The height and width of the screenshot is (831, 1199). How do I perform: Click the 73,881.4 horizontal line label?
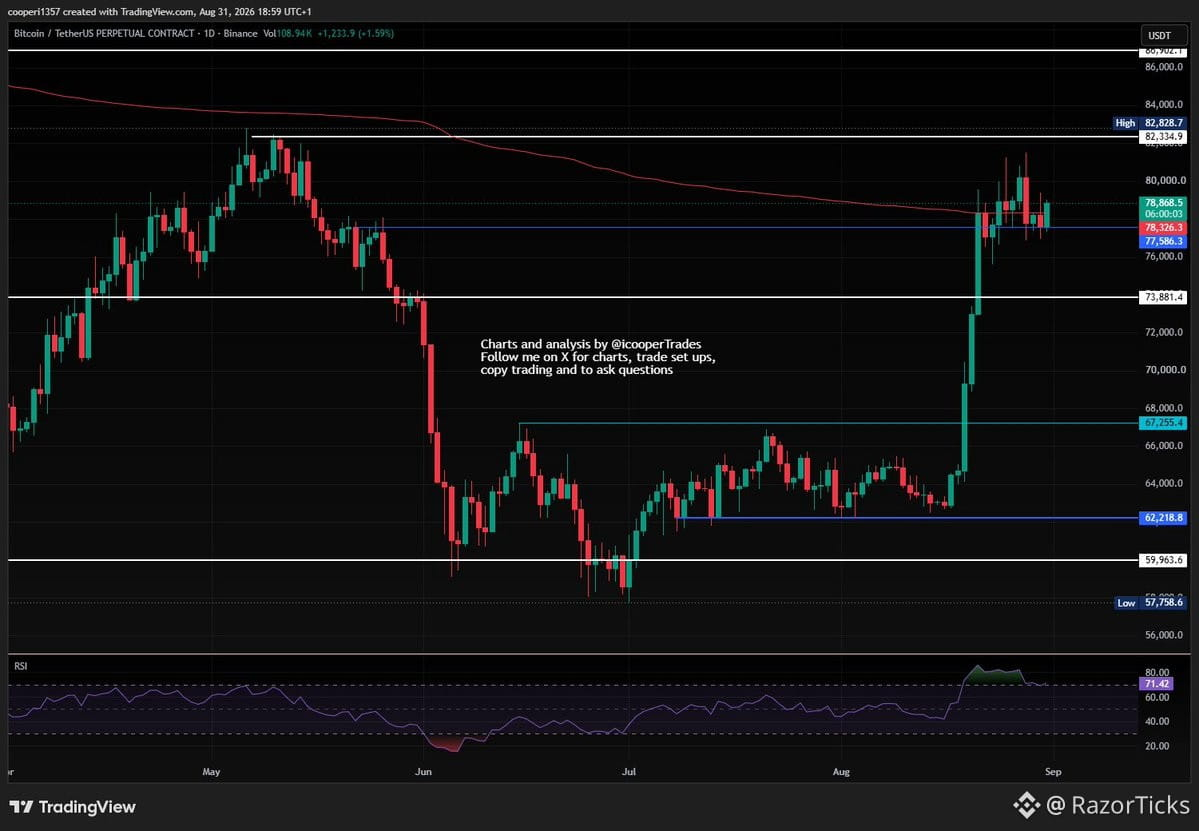pos(1163,297)
